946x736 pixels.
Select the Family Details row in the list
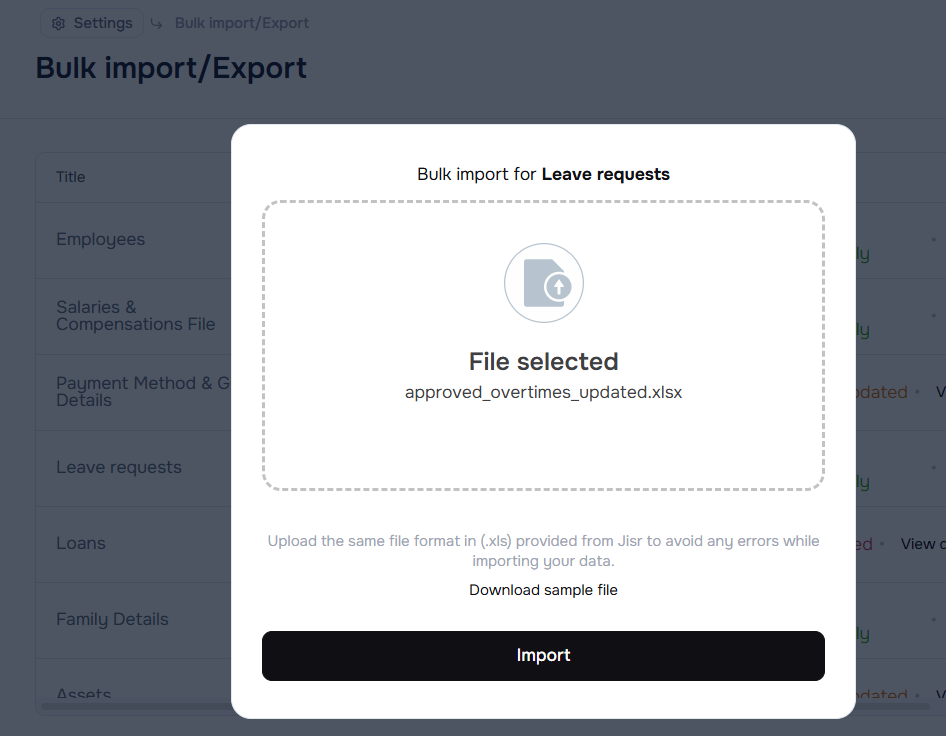click(x=112, y=619)
